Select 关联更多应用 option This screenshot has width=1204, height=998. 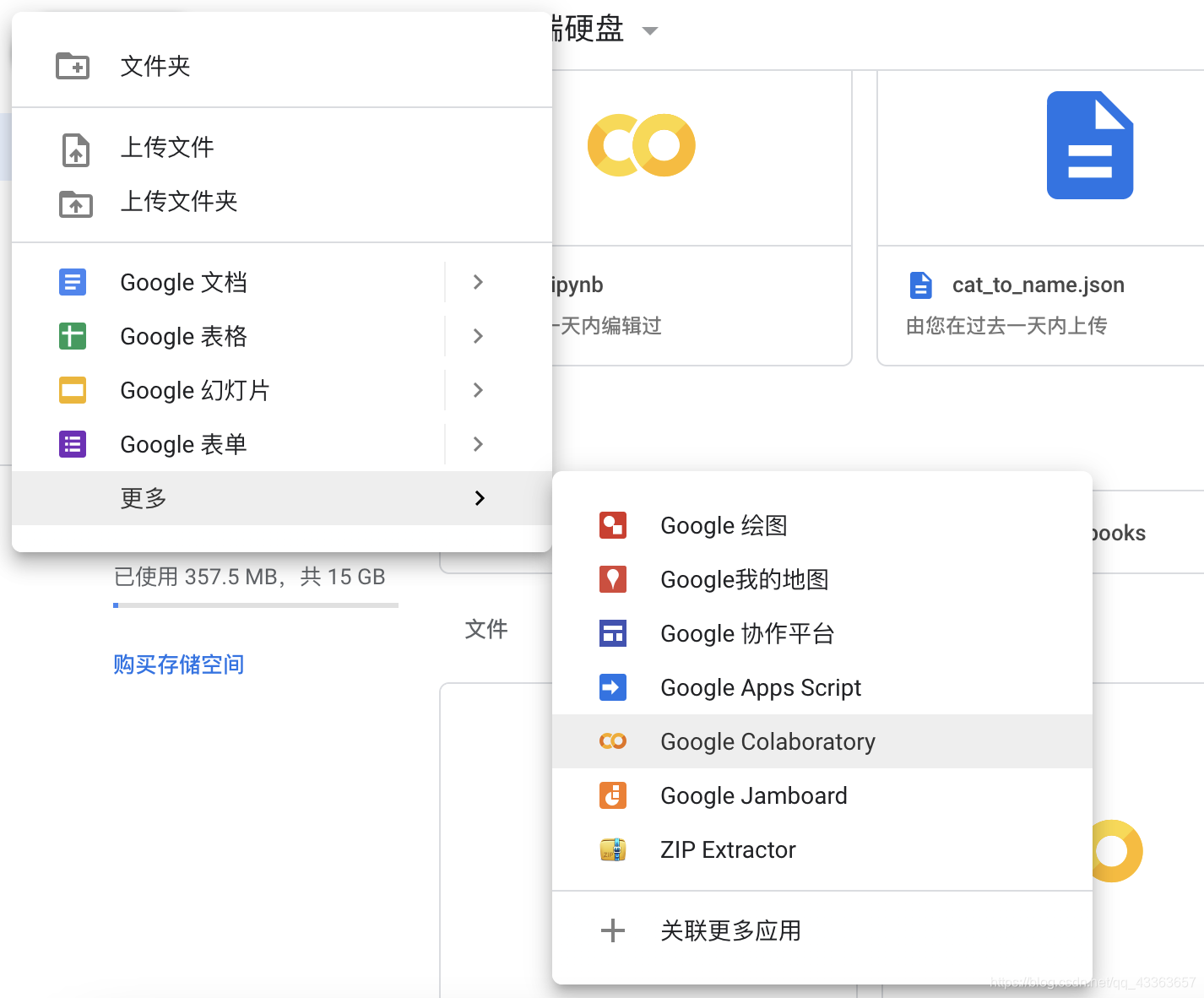(x=822, y=930)
